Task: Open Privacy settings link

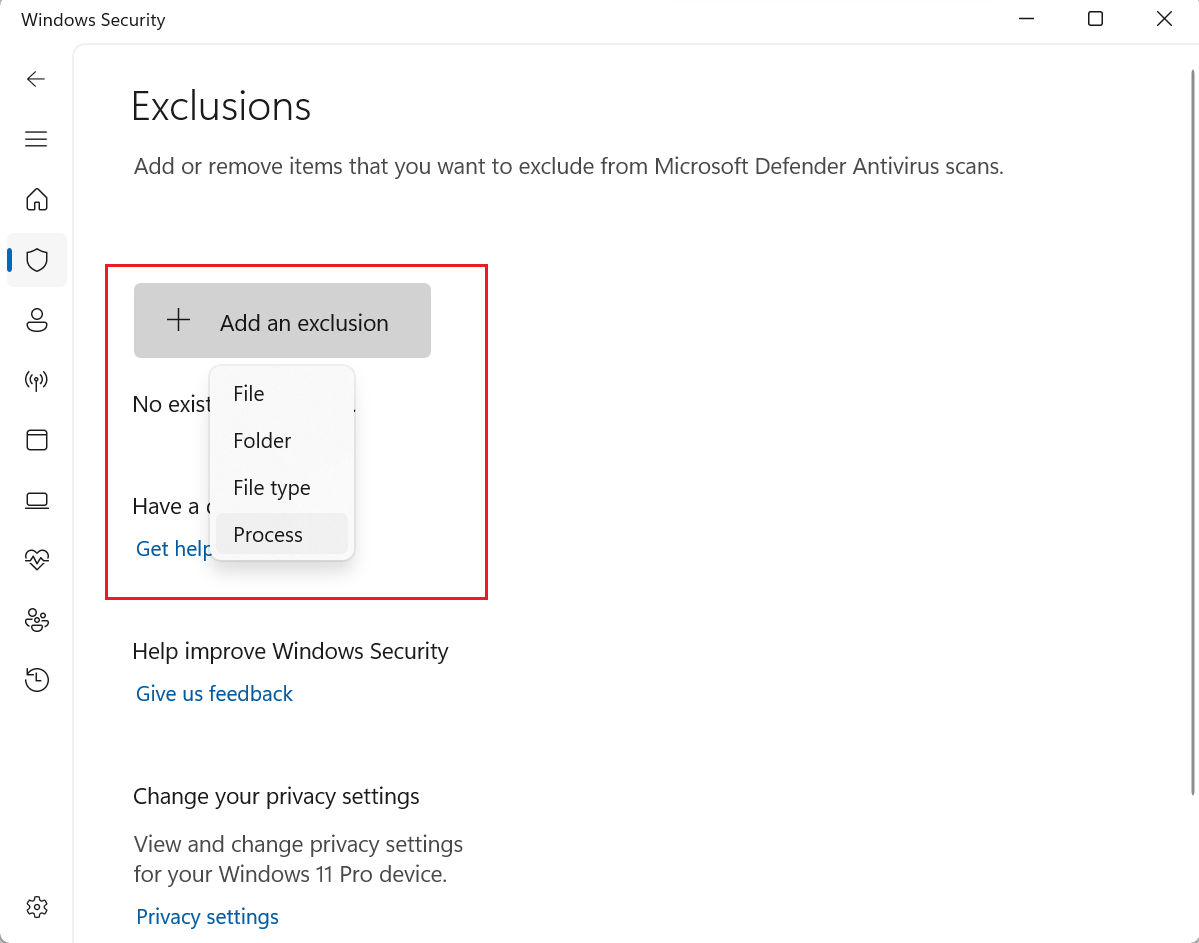Action: click(x=207, y=916)
